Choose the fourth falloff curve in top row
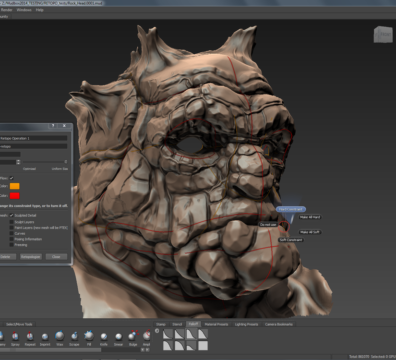Screen dimensions: 396x360 pos(203,334)
